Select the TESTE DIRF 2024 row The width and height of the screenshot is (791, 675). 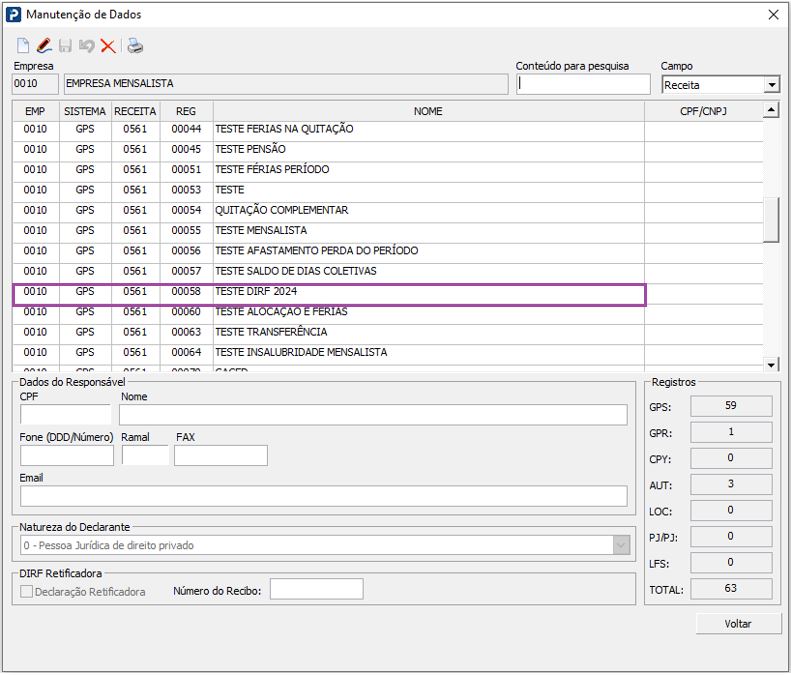pyautogui.click(x=328, y=292)
